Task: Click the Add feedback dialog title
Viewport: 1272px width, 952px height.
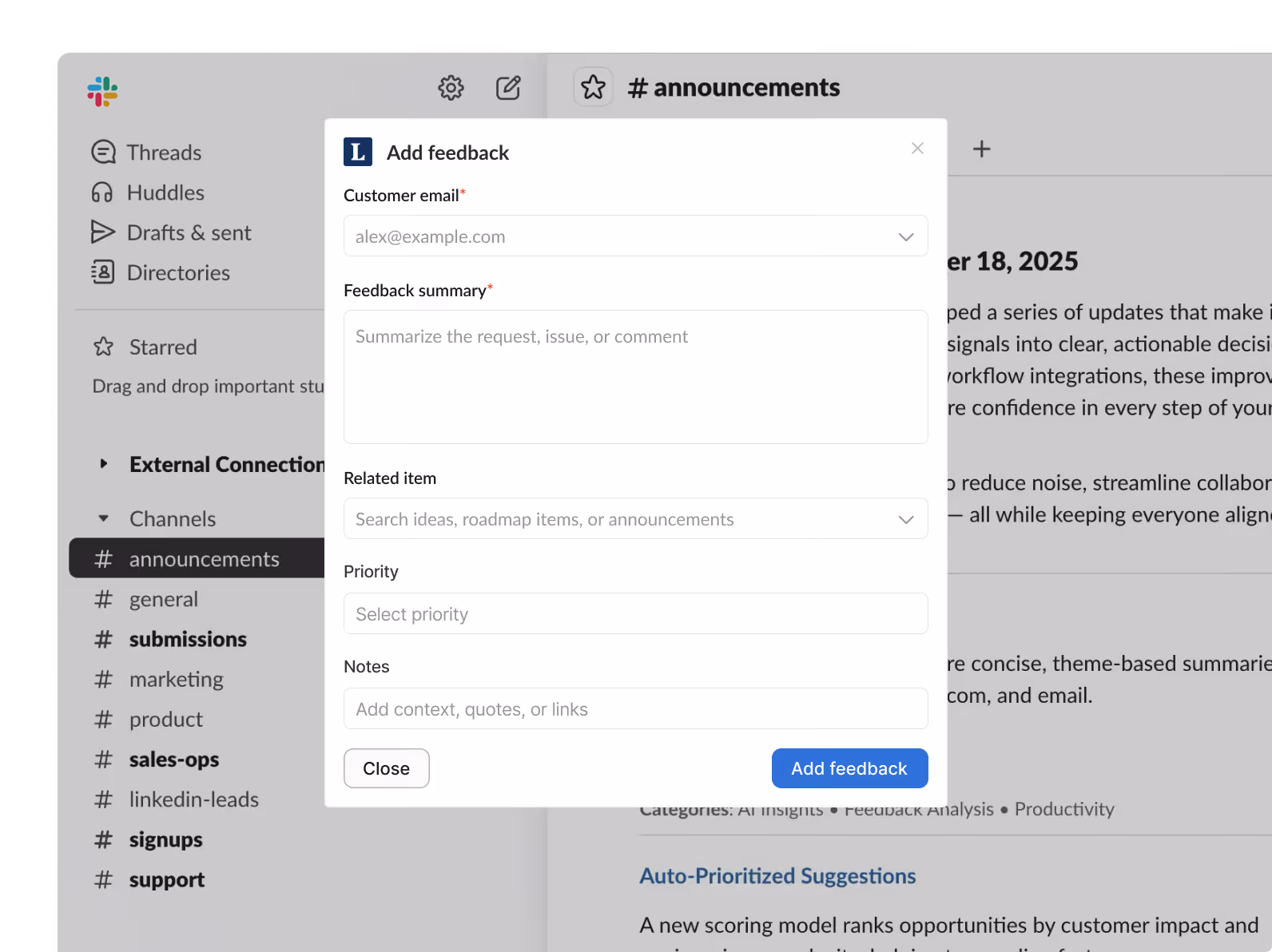Action: click(x=447, y=153)
